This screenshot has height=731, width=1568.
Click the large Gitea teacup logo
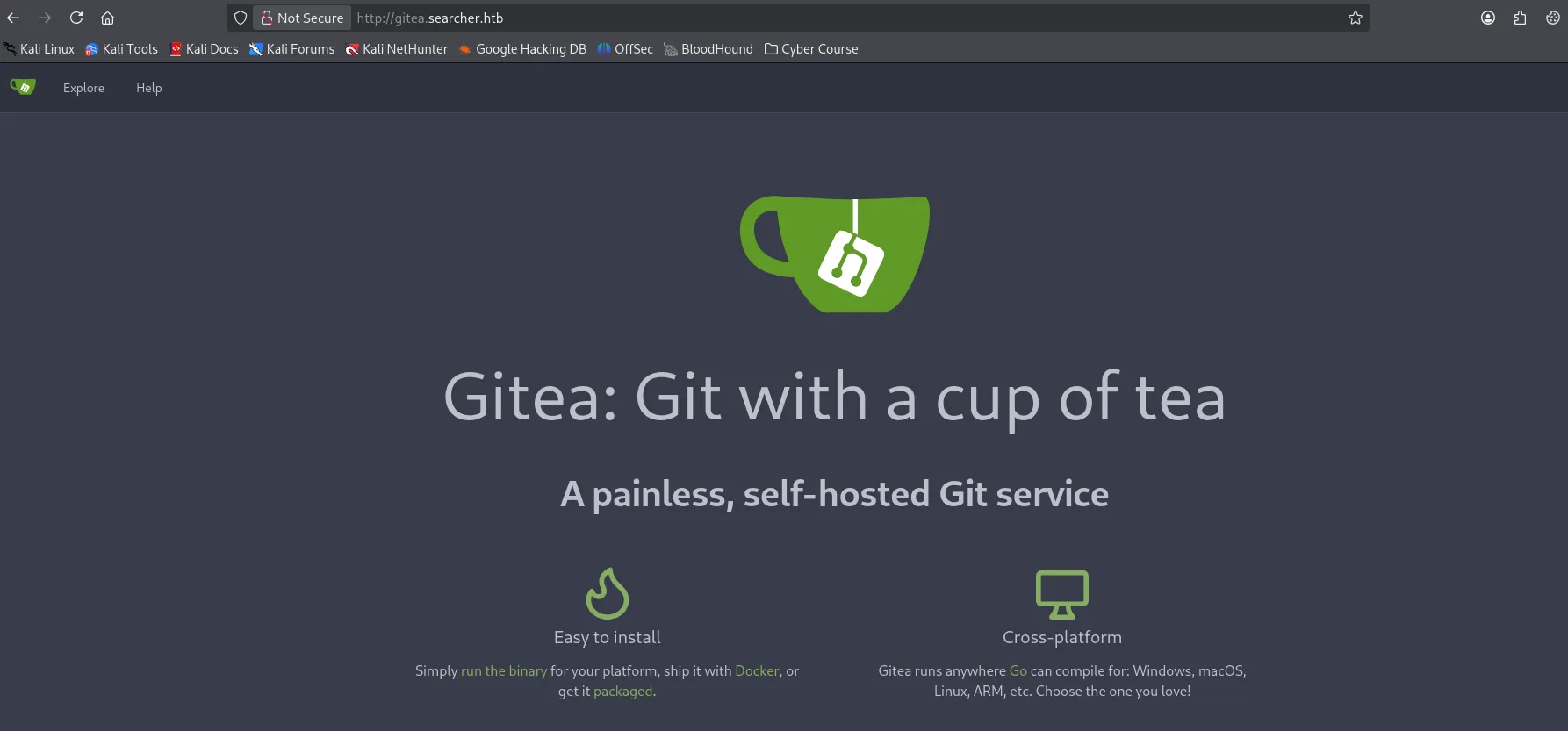(x=835, y=254)
